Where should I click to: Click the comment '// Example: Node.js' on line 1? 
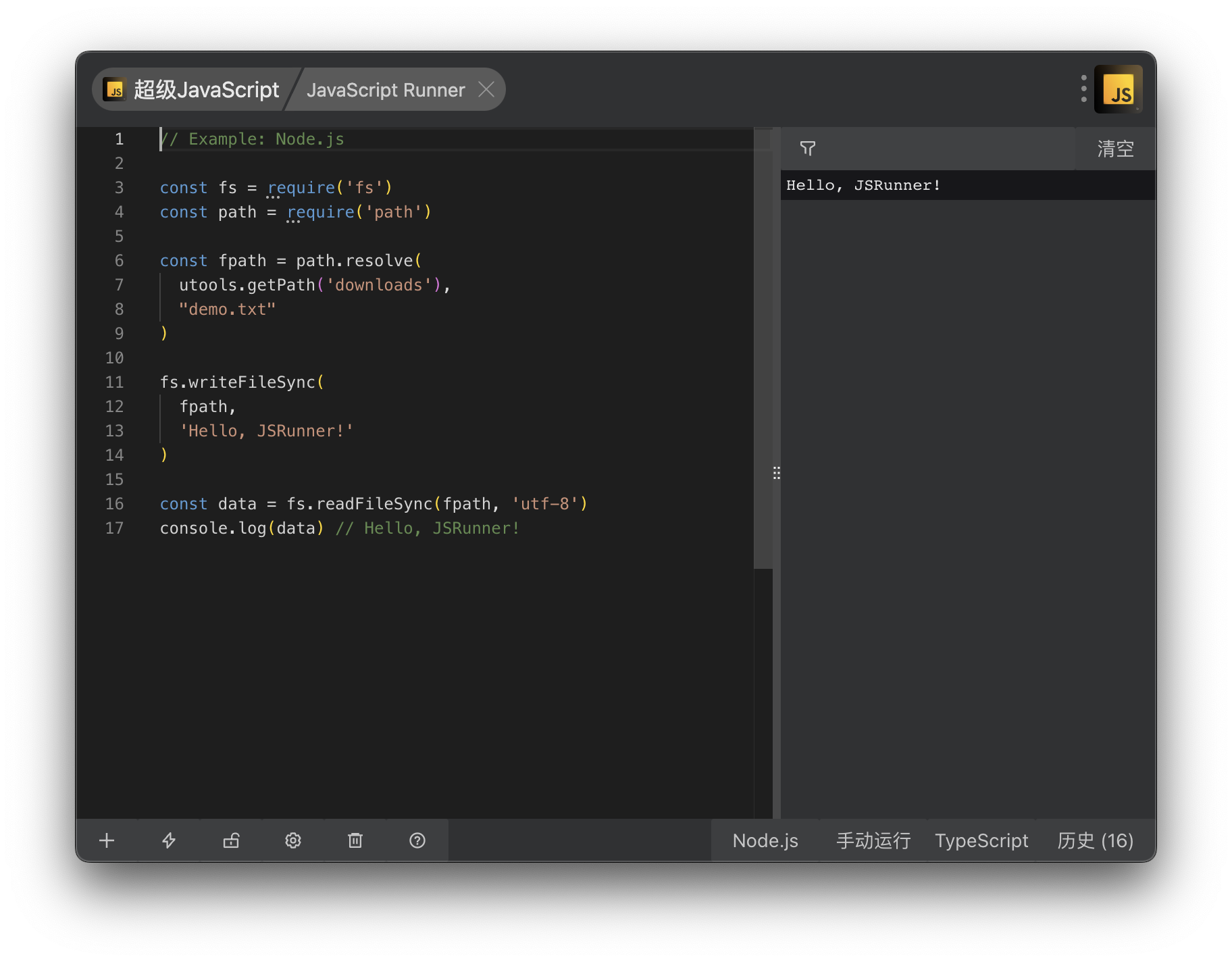[253, 139]
